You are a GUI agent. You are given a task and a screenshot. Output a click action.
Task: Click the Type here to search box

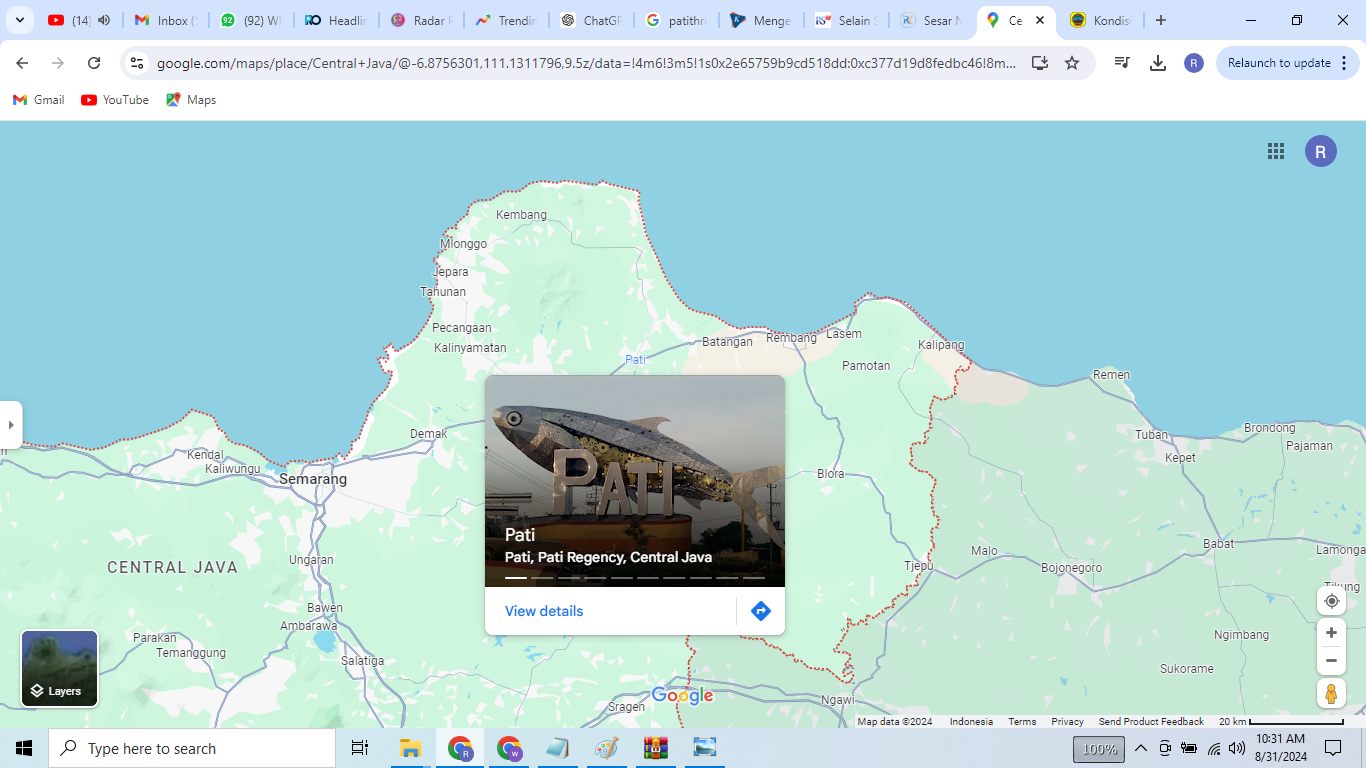coord(192,748)
